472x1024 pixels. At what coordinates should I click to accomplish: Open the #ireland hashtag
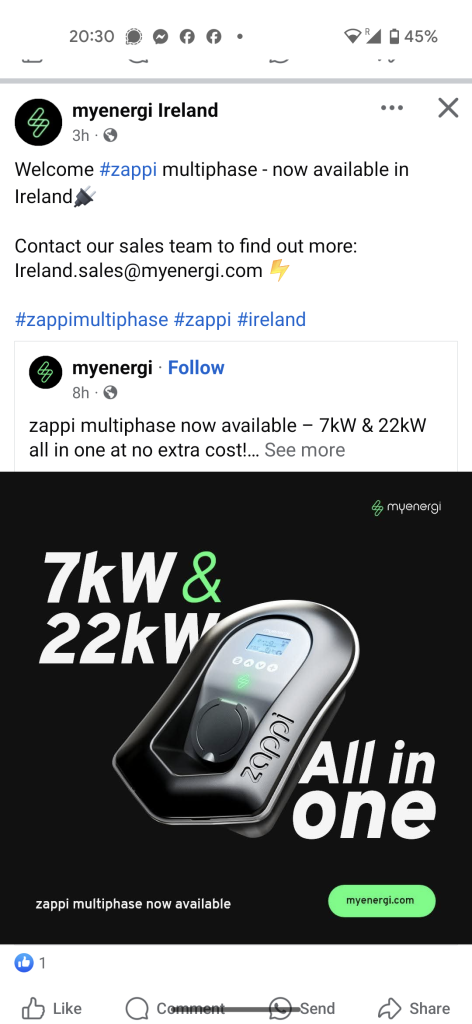point(272,319)
